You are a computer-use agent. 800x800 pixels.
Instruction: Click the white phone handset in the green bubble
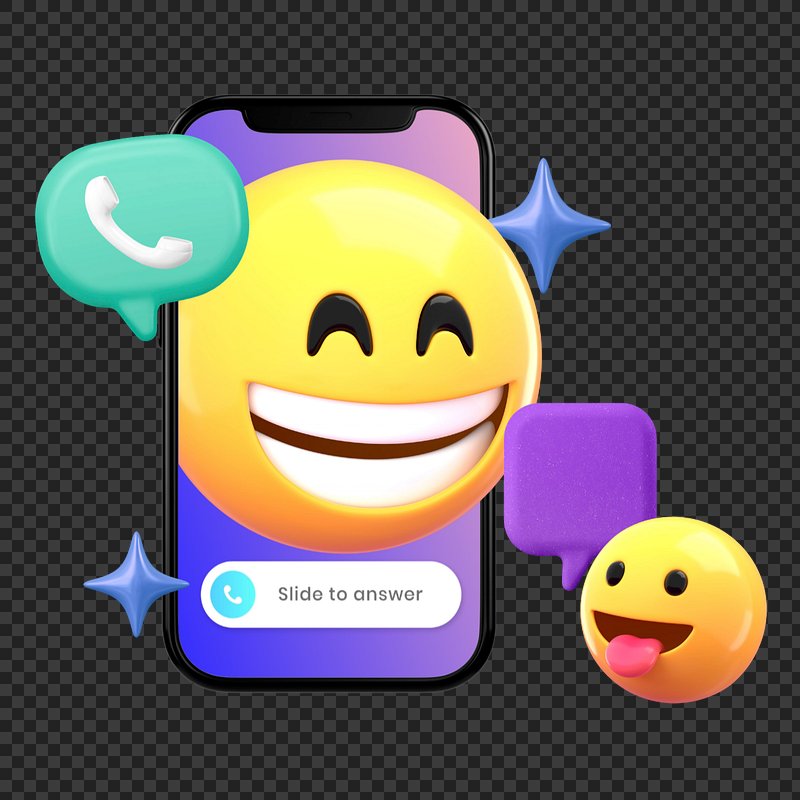click(138, 222)
